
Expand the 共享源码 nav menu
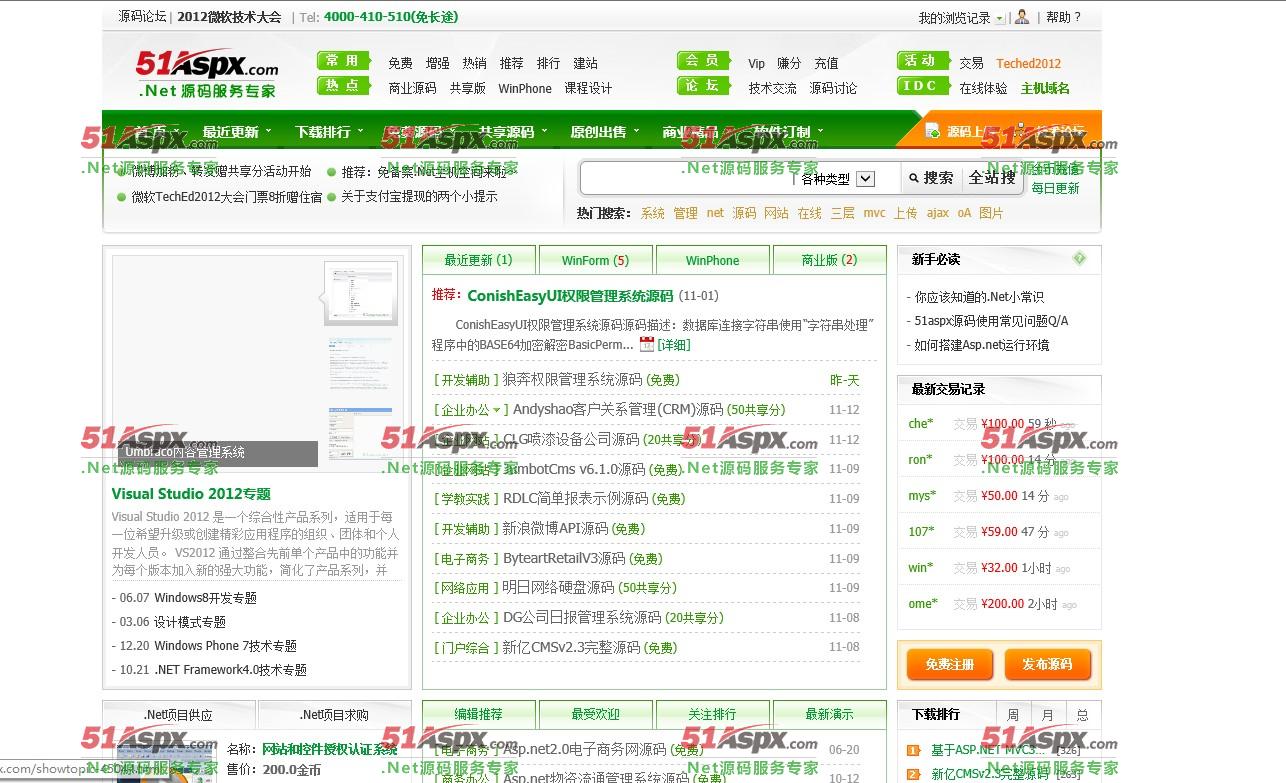(x=512, y=132)
